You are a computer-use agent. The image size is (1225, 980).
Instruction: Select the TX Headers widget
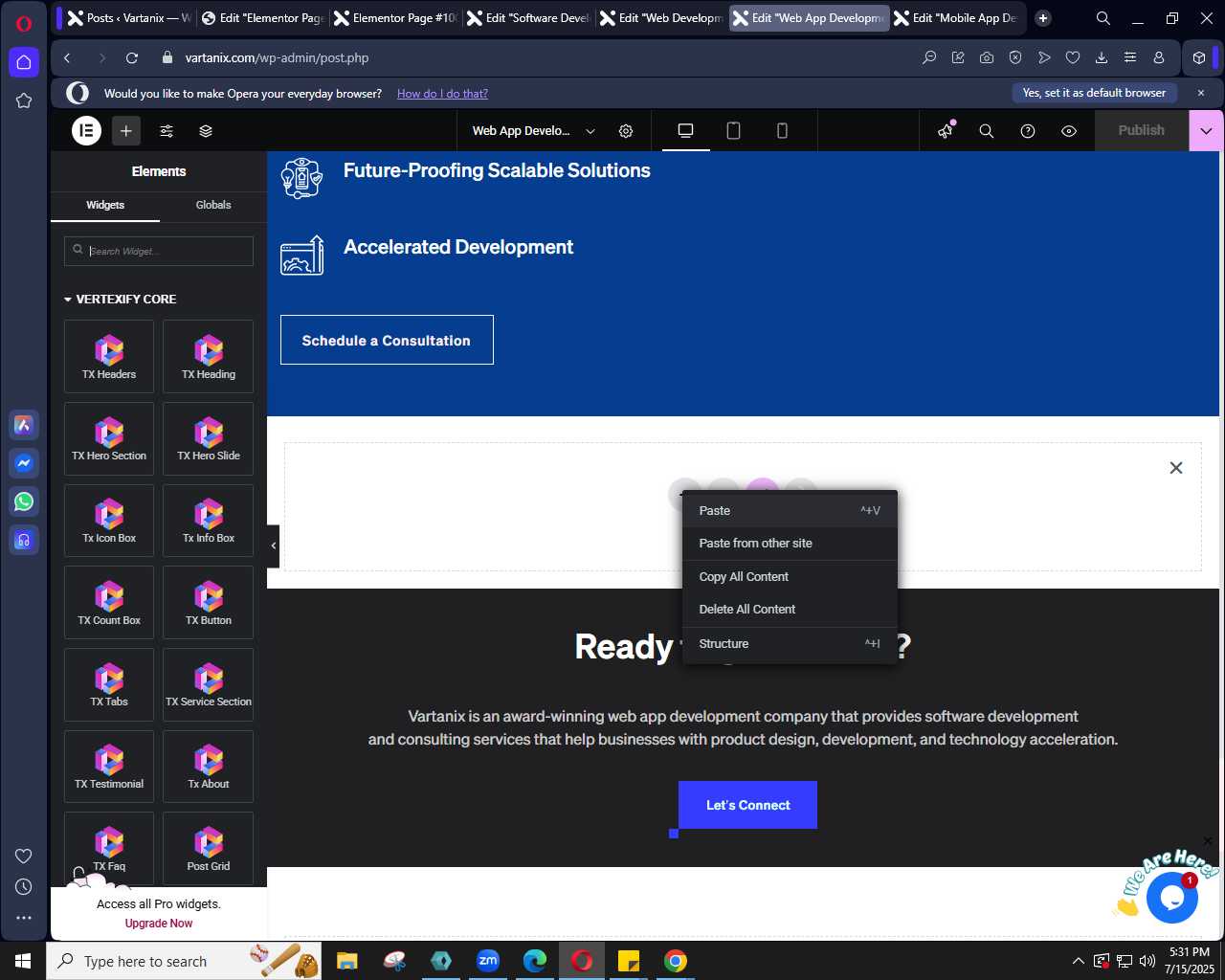(x=109, y=356)
